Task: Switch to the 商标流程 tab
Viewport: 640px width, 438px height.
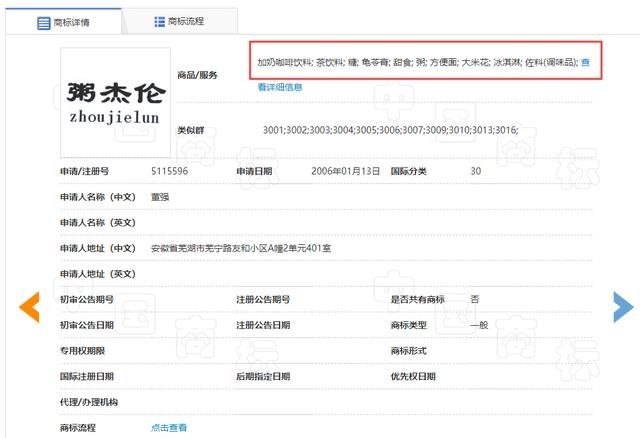Action: click(x=180, y=21)
